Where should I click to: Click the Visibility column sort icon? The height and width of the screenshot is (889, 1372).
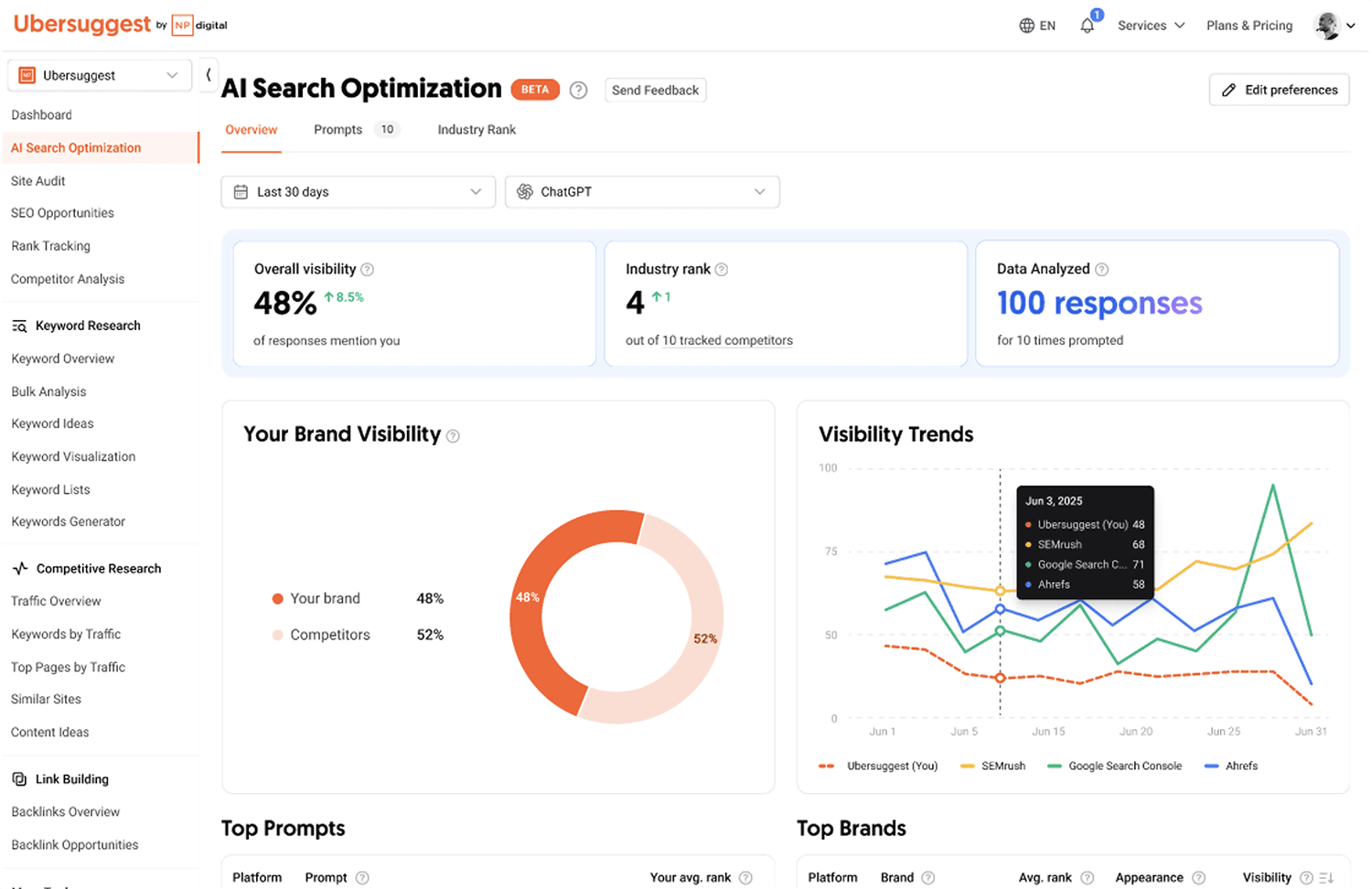(1326, 878)
